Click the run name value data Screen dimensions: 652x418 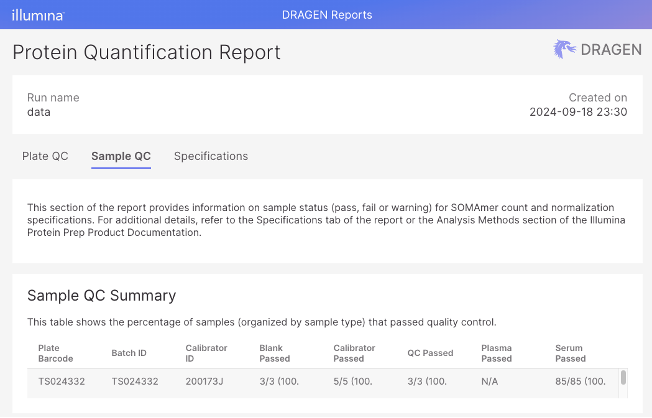point(39,112)
